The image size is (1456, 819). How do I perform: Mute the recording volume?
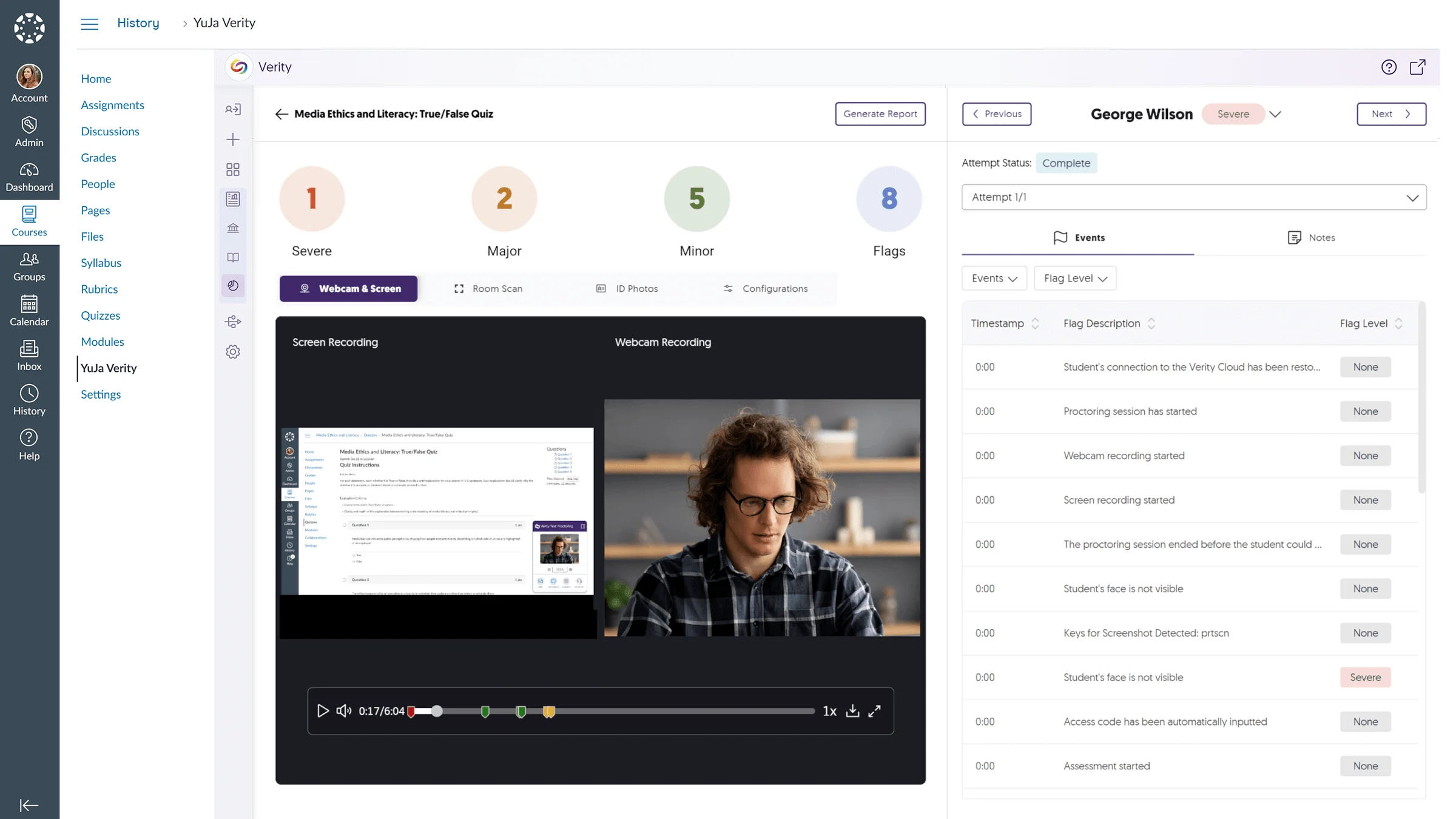click(x=344, y=710)
